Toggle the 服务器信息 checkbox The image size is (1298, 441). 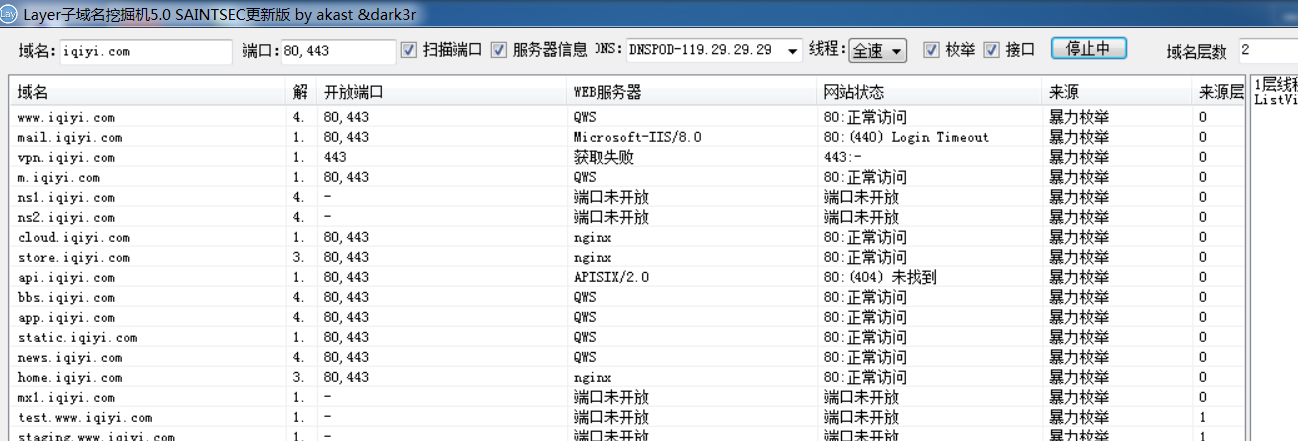(x=498, y=50)
